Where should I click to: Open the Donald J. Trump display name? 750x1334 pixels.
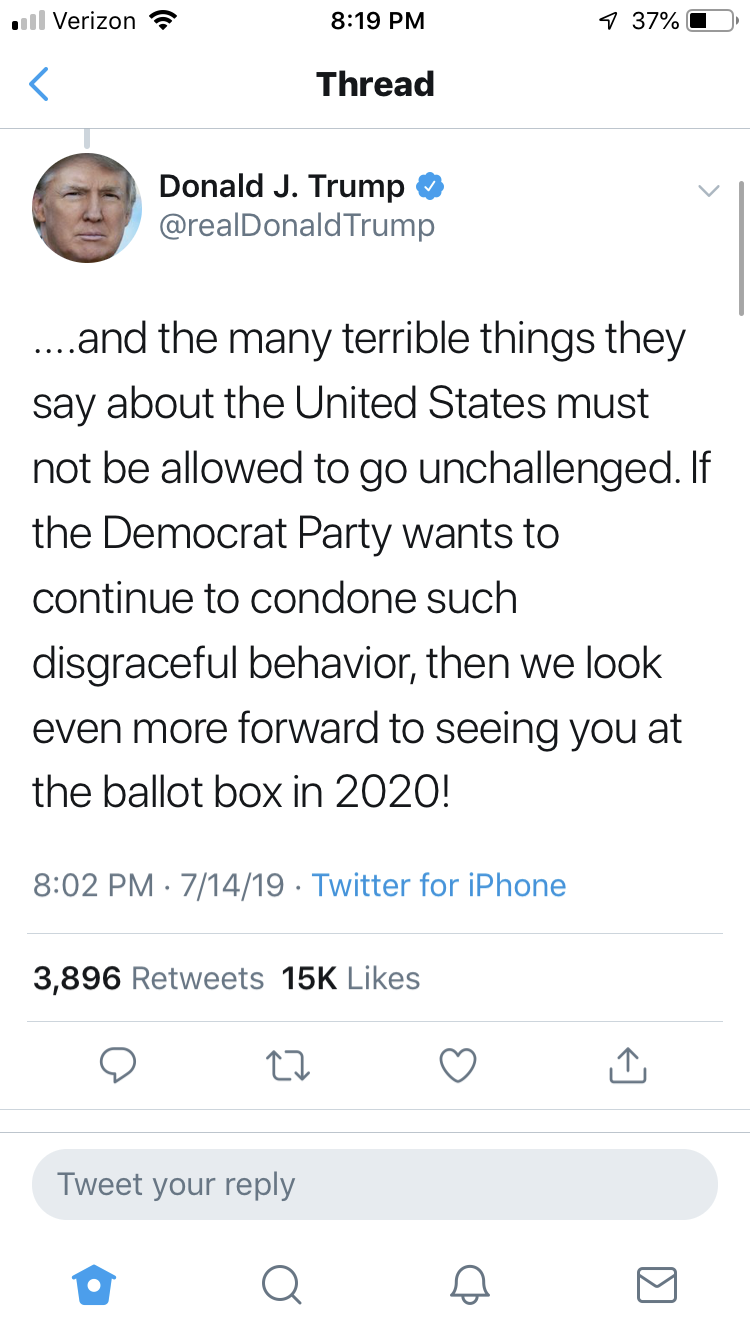282,187
